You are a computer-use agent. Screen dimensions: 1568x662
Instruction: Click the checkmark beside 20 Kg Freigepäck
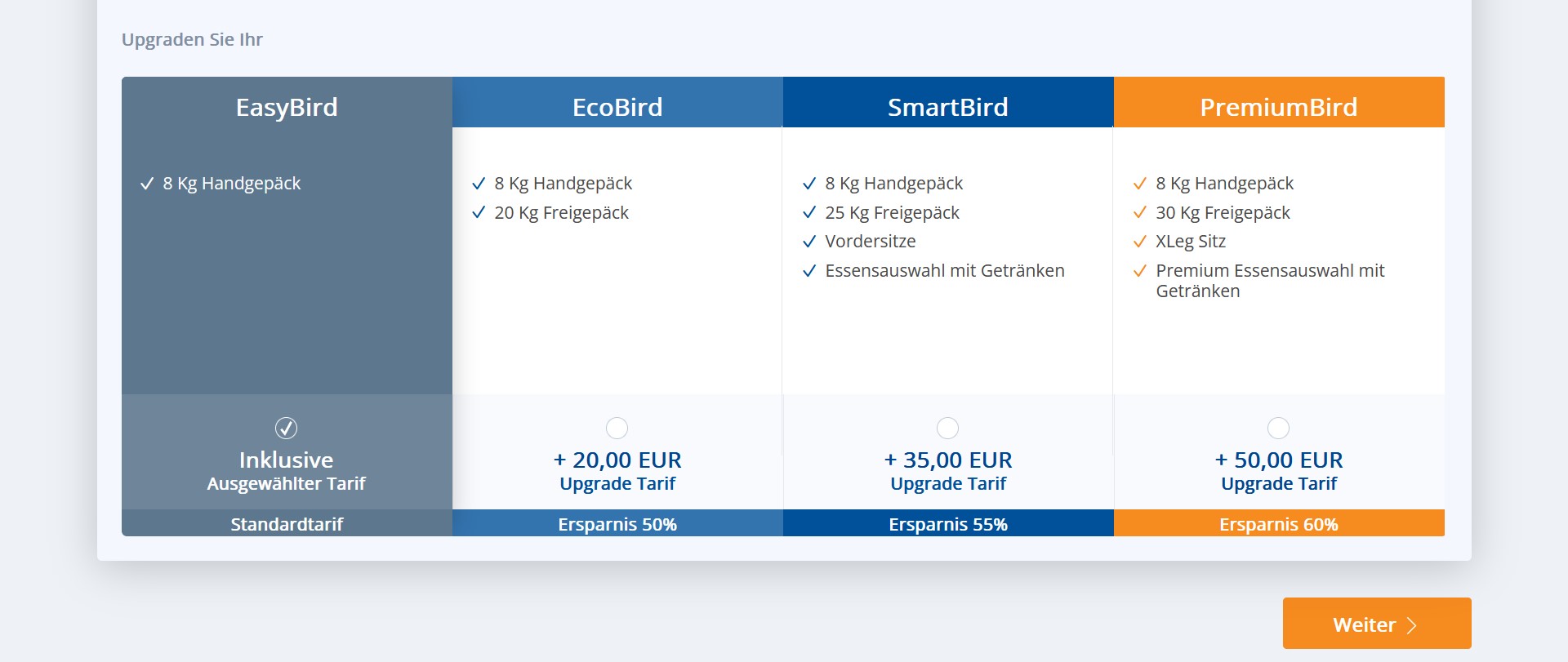479,213
